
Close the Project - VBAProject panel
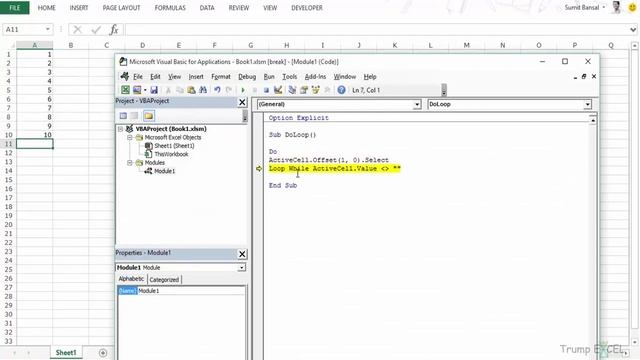pyautogui.click(x=242, y=102)
